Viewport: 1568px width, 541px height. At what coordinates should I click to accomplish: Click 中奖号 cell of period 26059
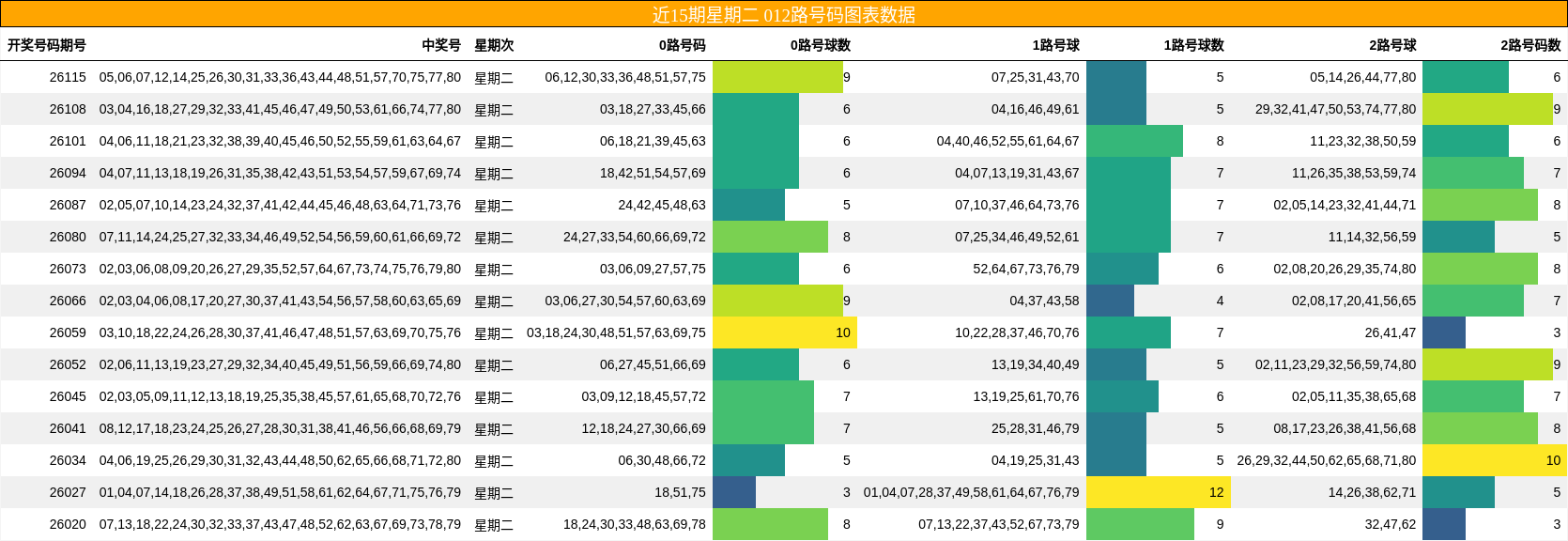click(280, 332)
